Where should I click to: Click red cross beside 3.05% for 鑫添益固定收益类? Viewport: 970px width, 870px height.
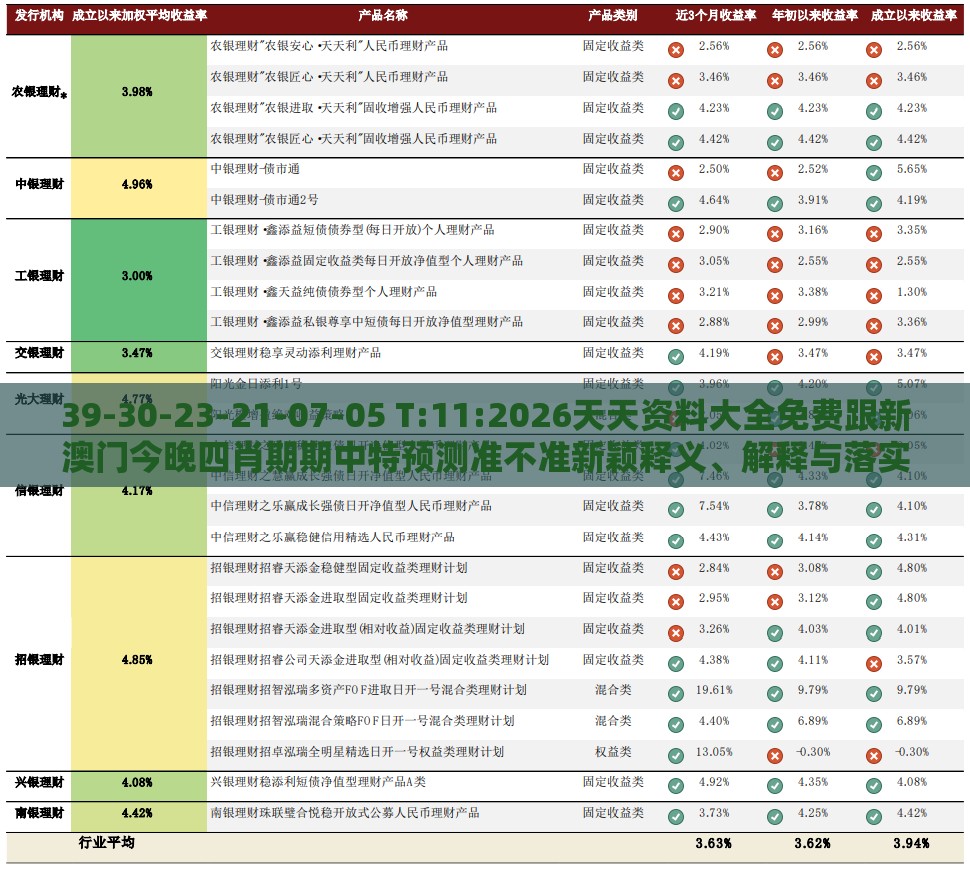pos(676,265)
